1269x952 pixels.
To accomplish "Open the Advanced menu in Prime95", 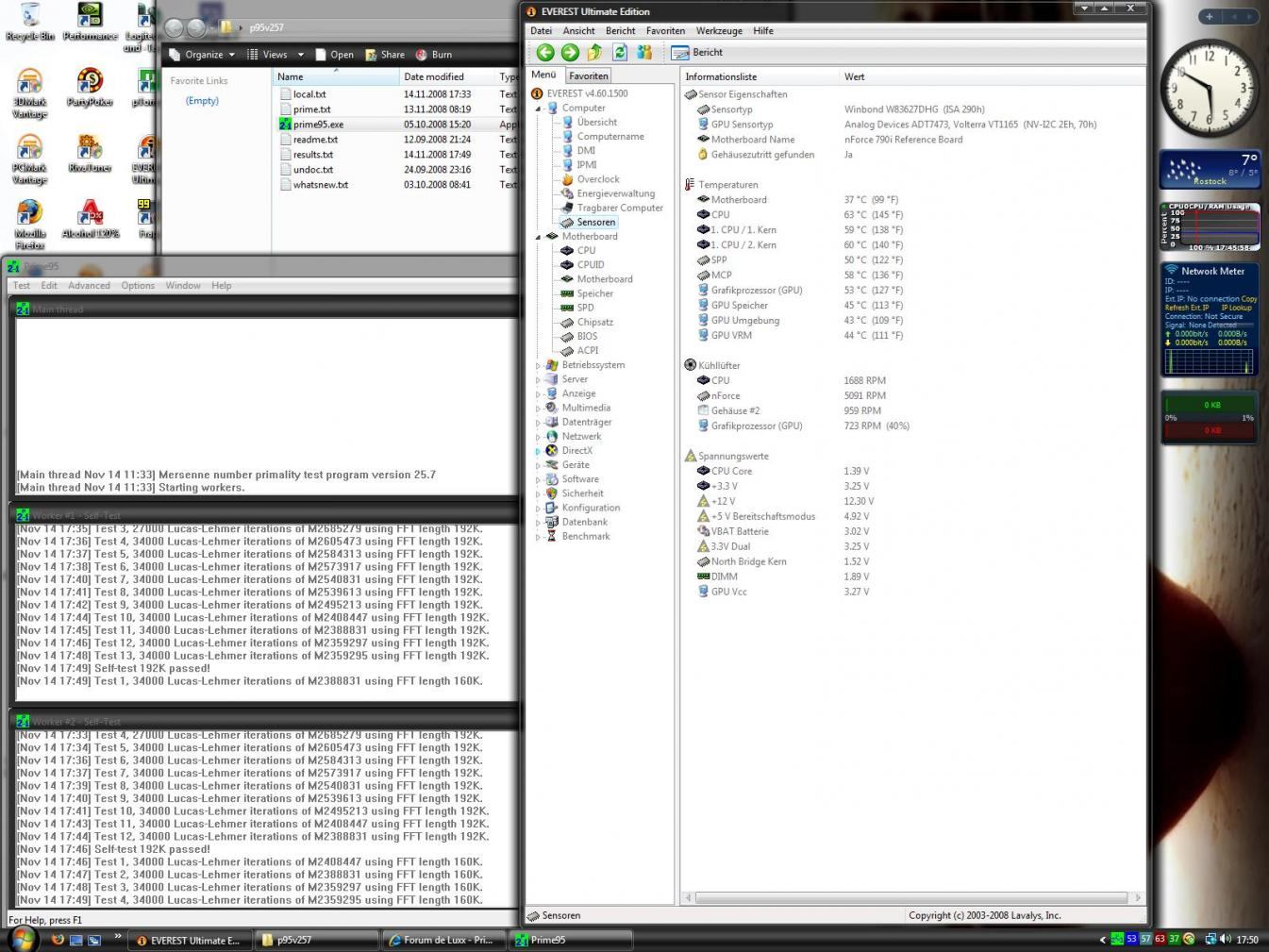I will coord(89,286).
